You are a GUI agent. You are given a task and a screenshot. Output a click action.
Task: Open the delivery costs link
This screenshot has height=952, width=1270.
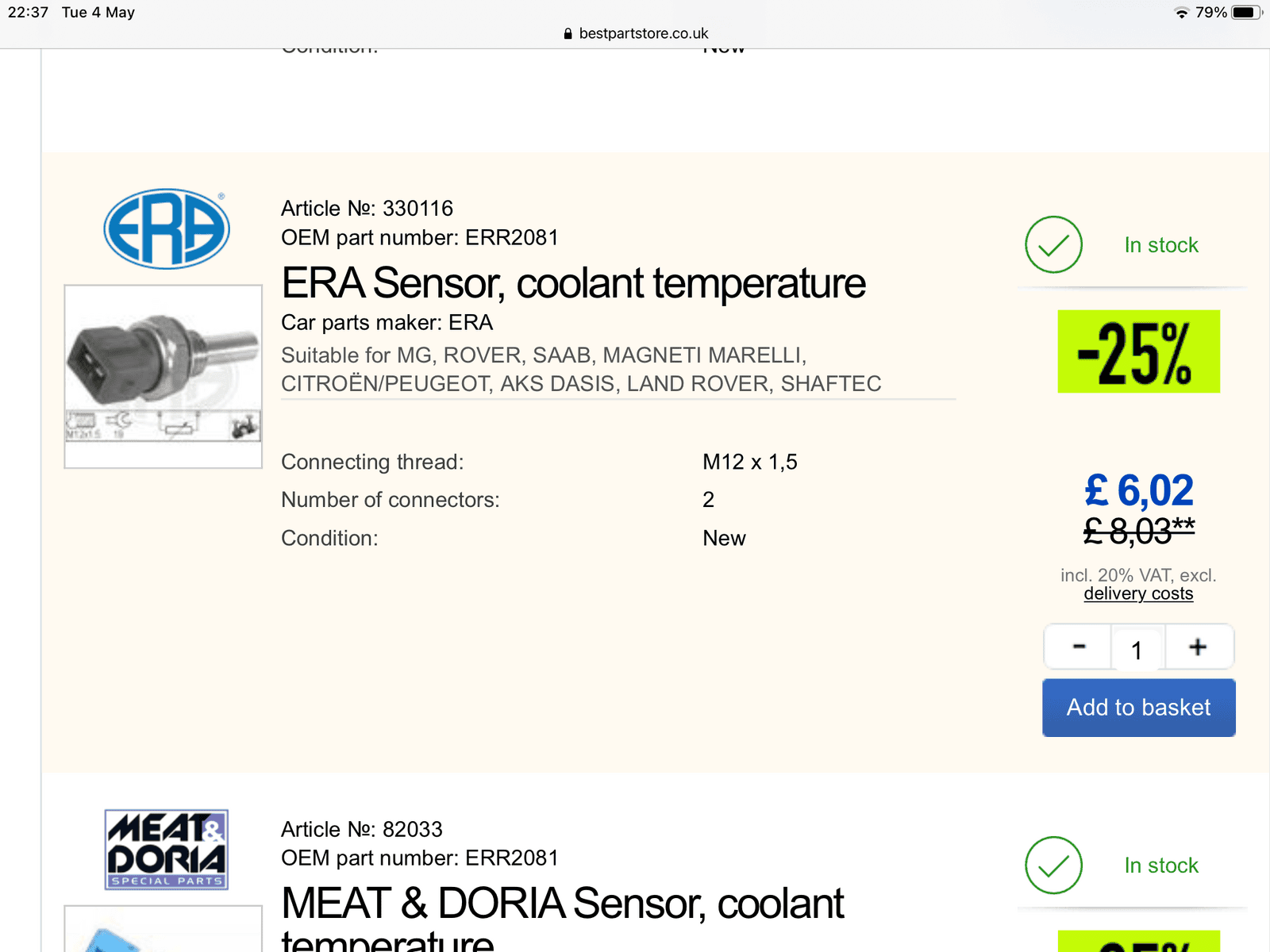point(1138,593)
